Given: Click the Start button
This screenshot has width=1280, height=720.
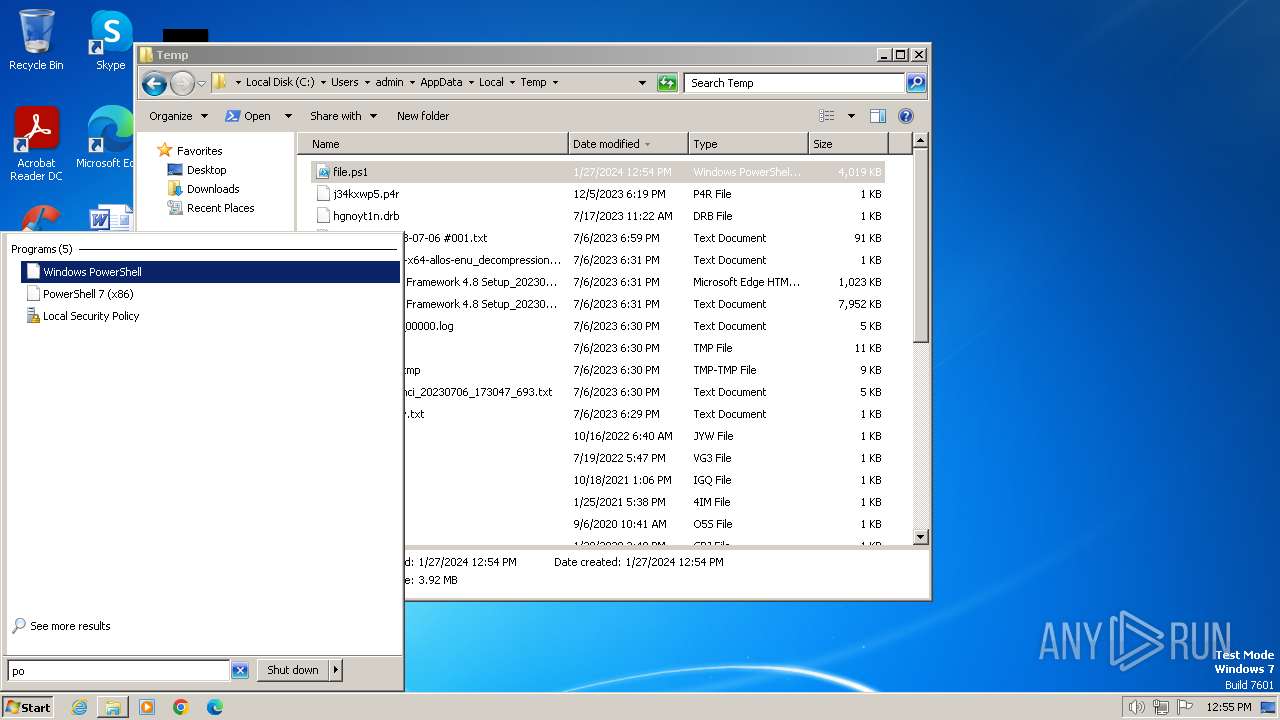Looking at the screenshot, I should pyautogui.click(x=28, y=707).
